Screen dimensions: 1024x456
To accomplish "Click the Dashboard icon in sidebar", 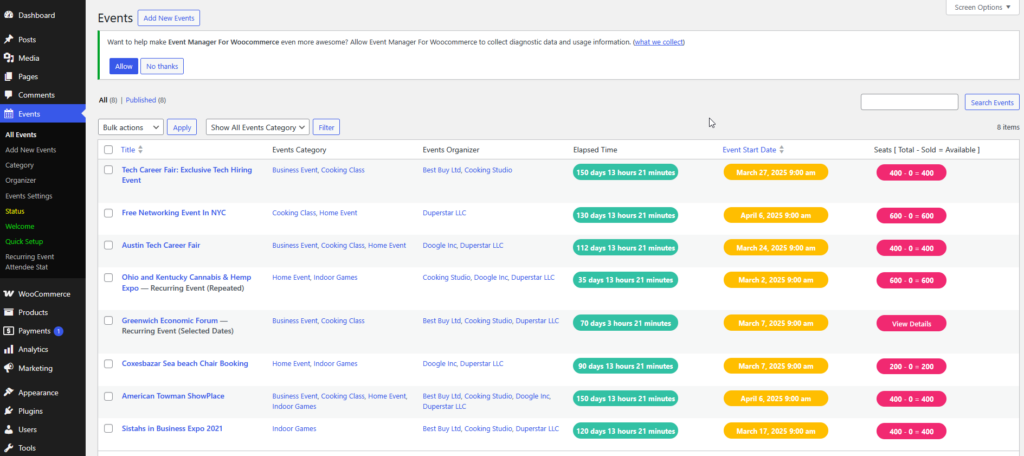I will pos(9,16).
